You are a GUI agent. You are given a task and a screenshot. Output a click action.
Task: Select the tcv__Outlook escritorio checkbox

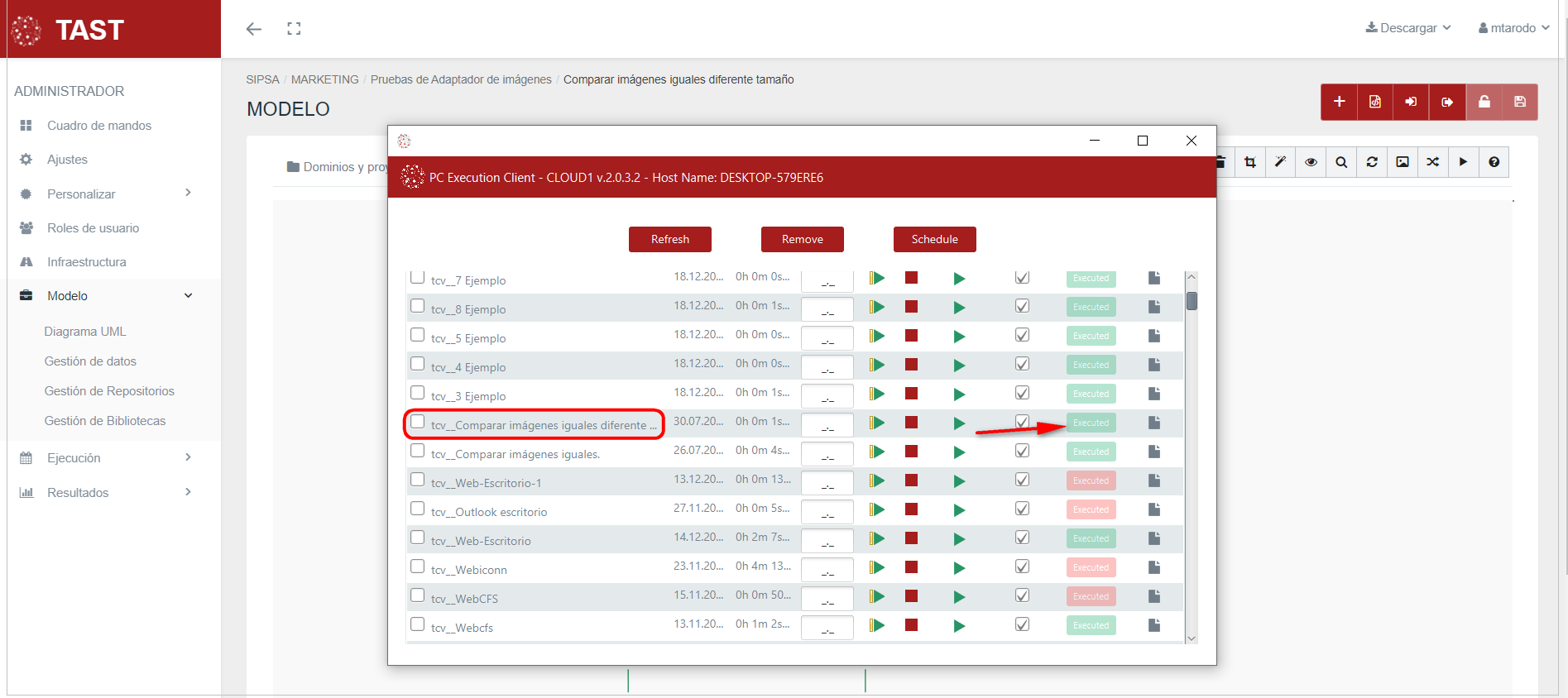pos(418,509)
